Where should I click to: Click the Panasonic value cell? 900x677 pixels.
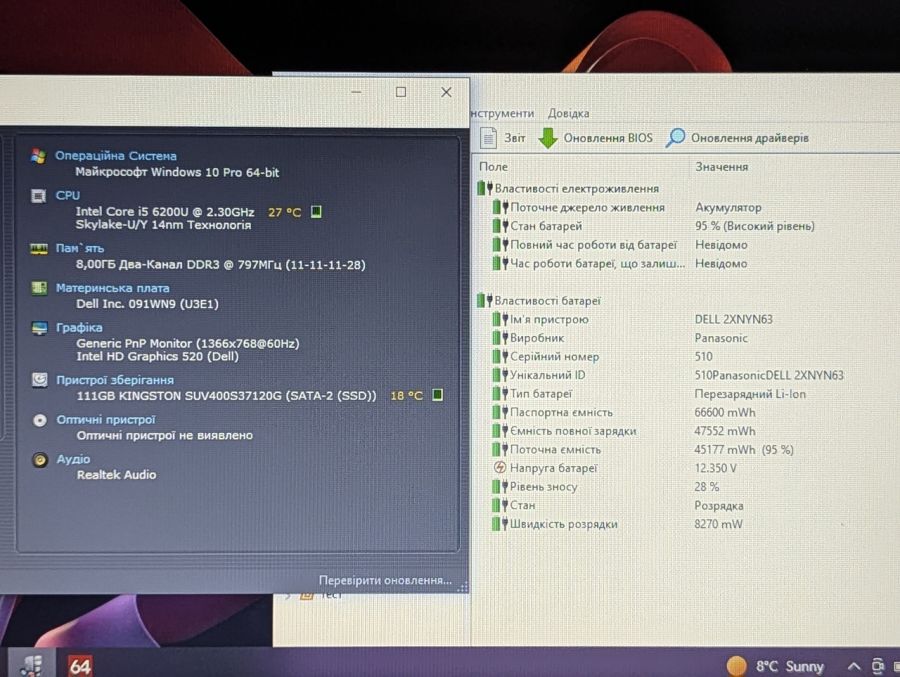[x=721, y=338]
